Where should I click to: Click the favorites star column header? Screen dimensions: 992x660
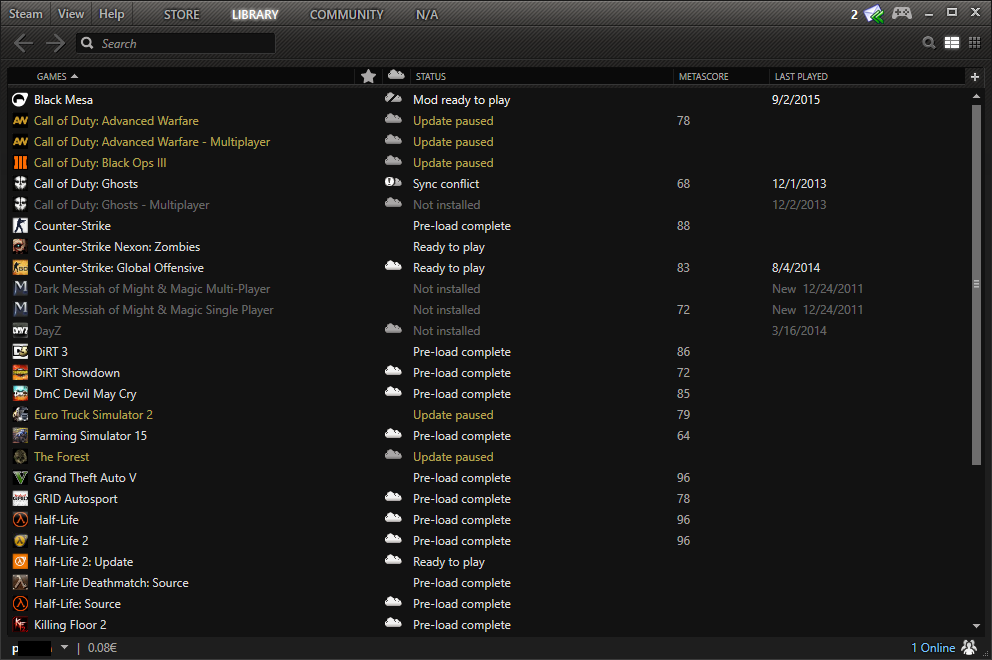tap(368, 76)
